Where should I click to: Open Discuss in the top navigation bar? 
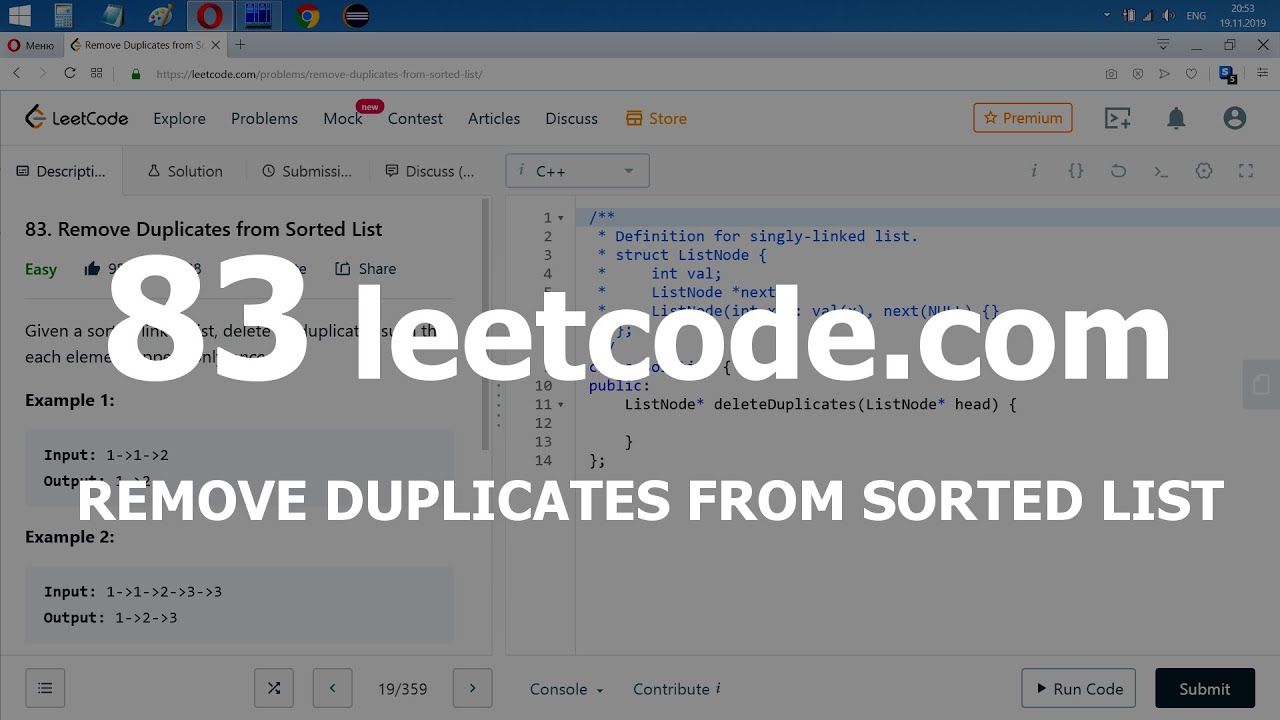click(x=571, y=118)
